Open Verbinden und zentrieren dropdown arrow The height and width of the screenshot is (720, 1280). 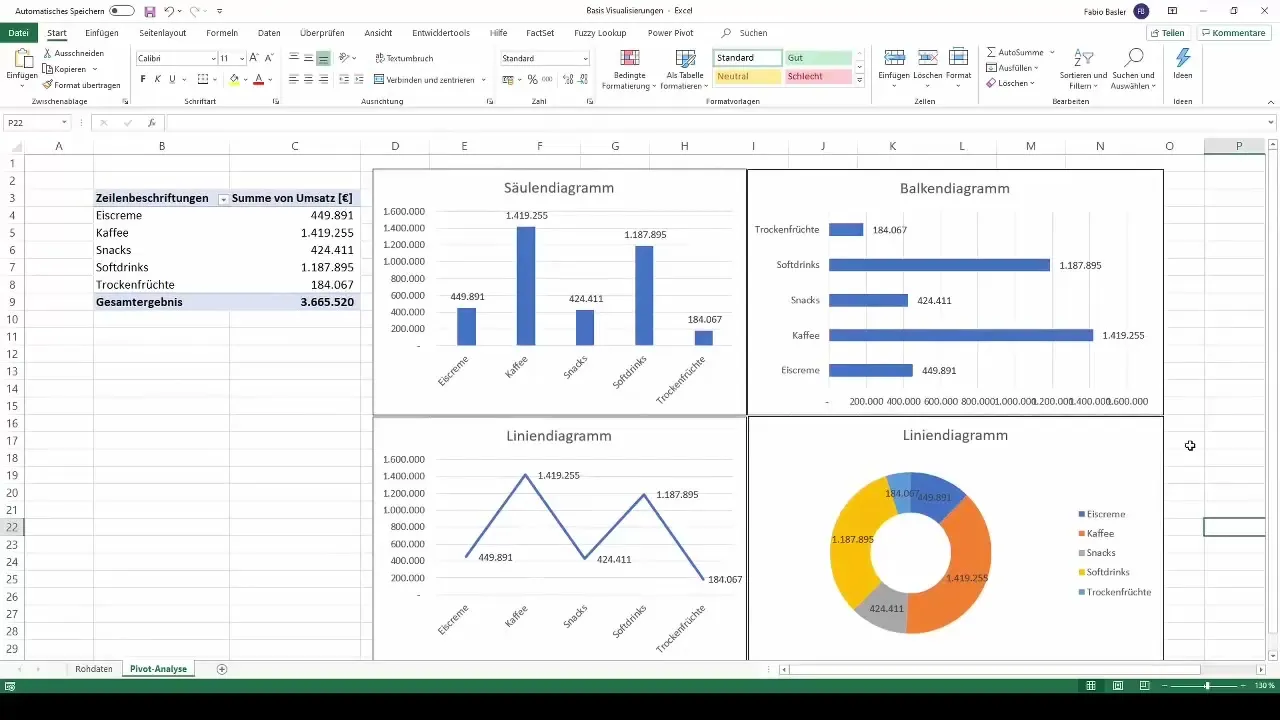pyautogui.click(x=484, y=79)
